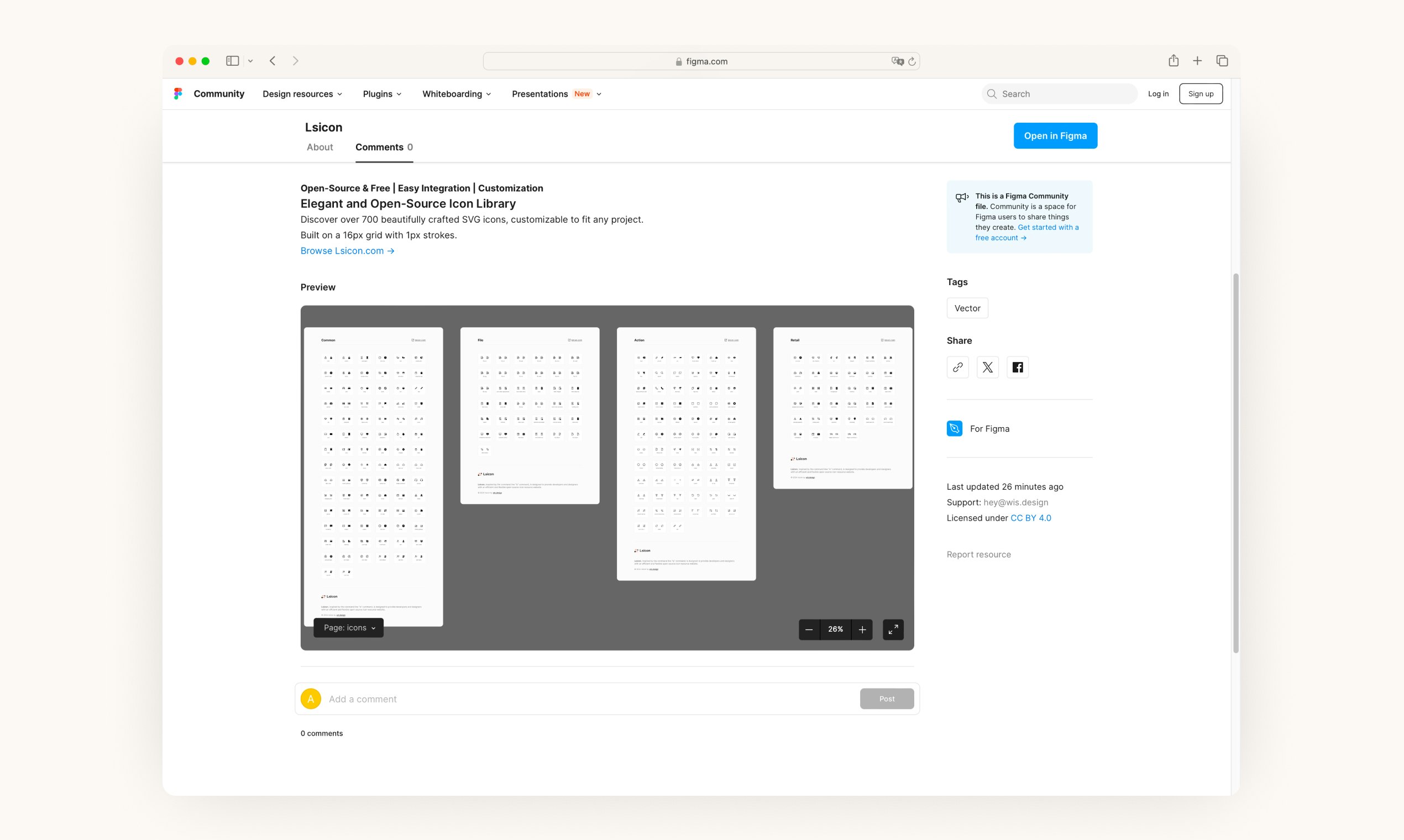This screenshot has width=1404, height=840.
Task: Click the Sign up button
Action: click(1201, 94)
